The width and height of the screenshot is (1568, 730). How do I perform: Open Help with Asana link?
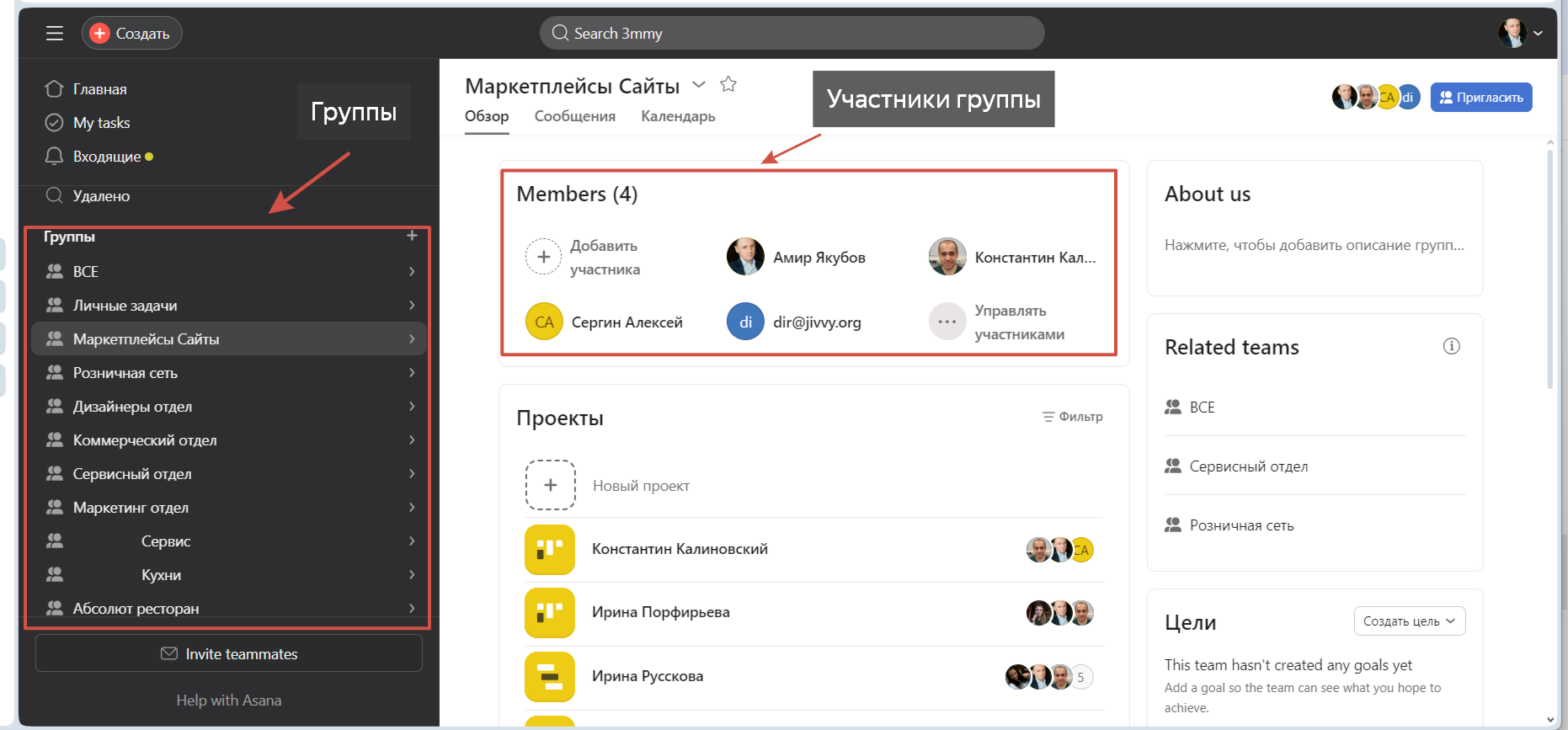[229, 700]
